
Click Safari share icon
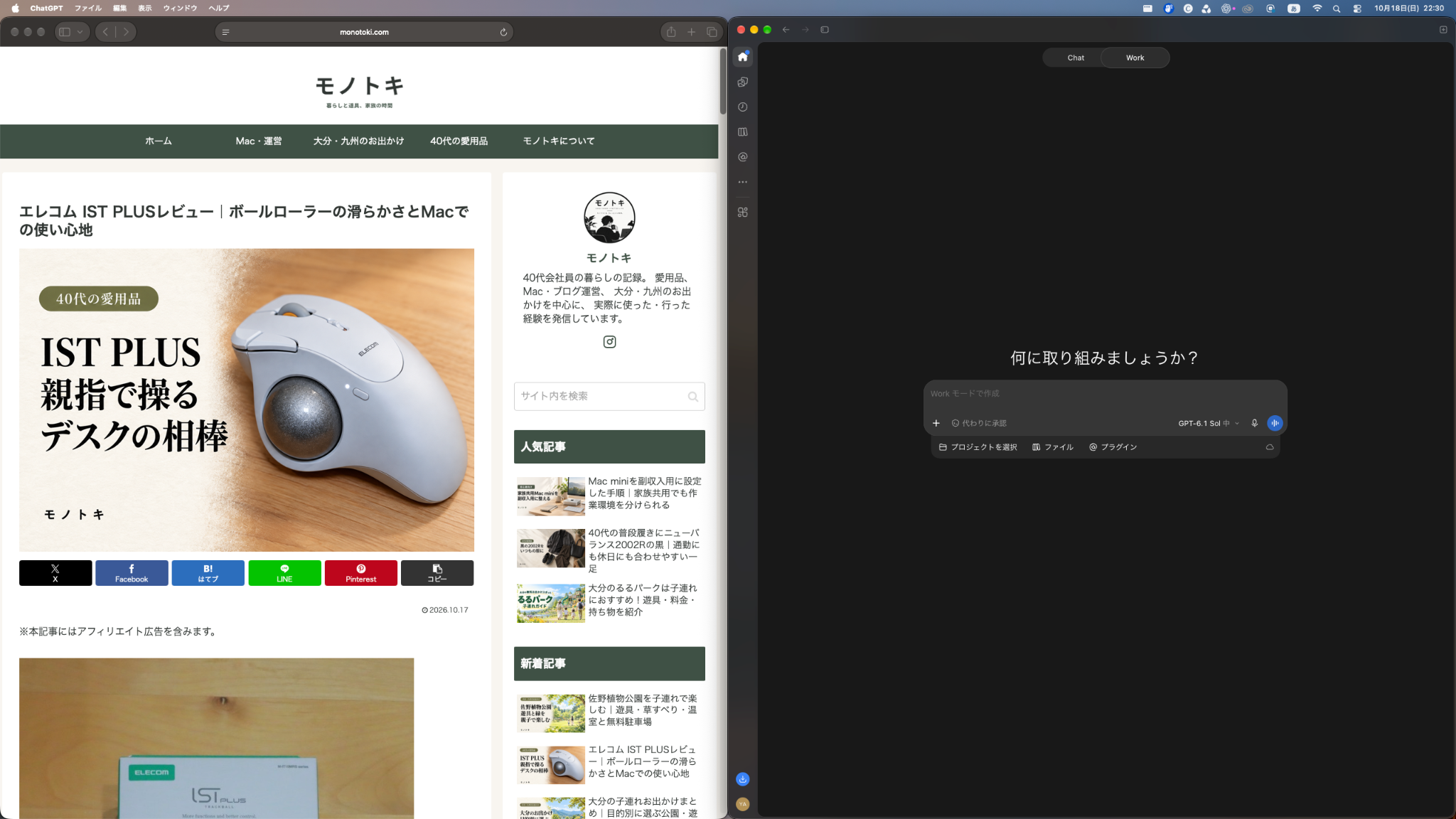(x=670, y=32)
